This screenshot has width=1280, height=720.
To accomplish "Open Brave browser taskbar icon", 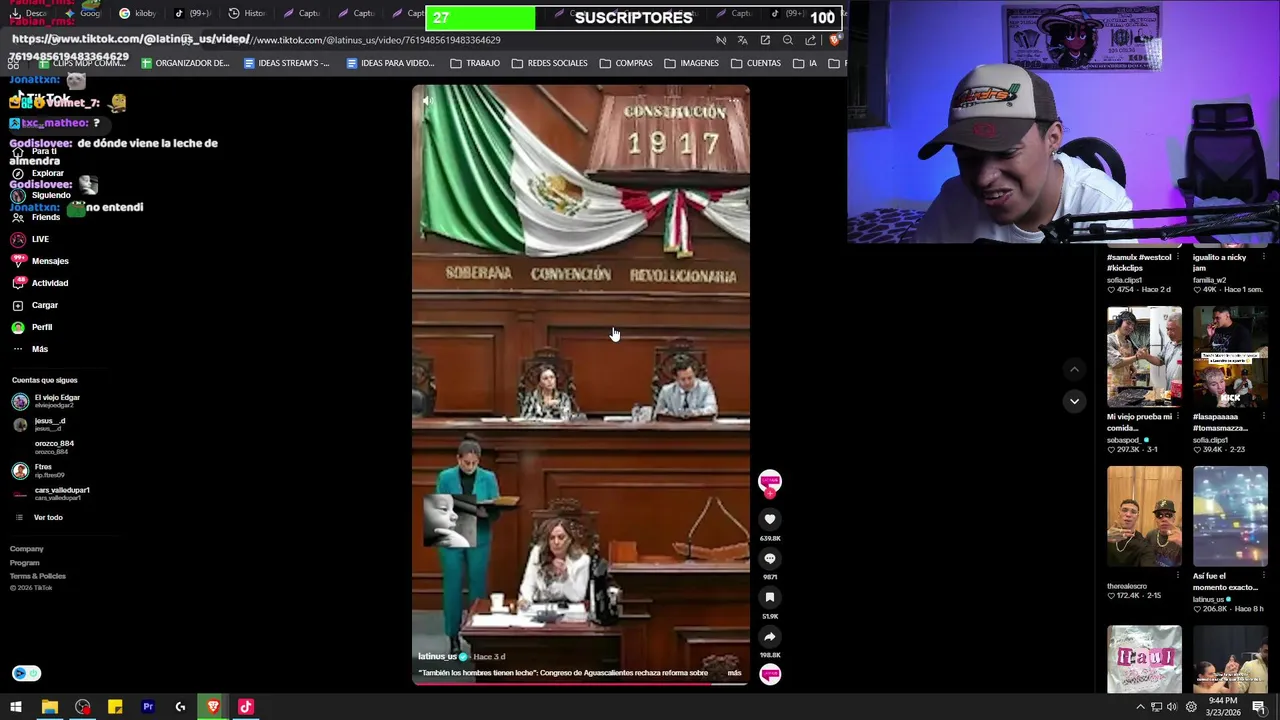I will tap(213, 707).
